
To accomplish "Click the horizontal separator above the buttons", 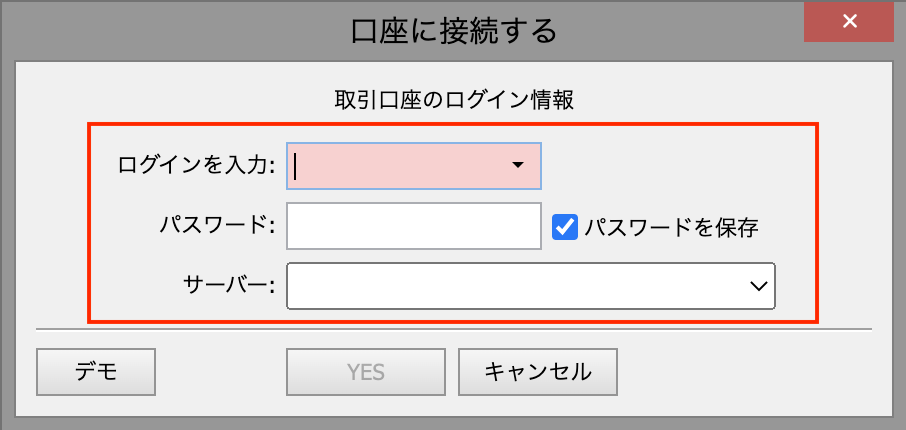I will (453, 328).
